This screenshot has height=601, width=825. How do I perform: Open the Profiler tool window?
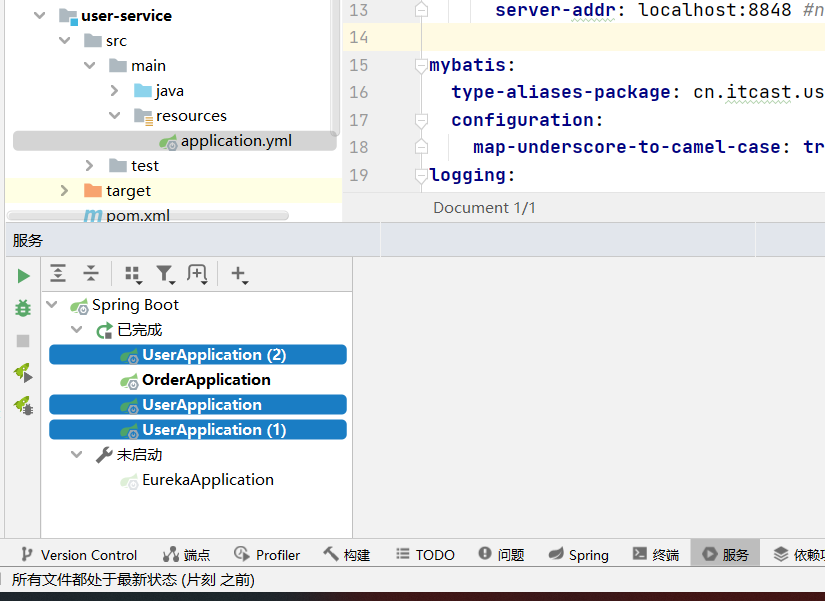pos(267,555)
